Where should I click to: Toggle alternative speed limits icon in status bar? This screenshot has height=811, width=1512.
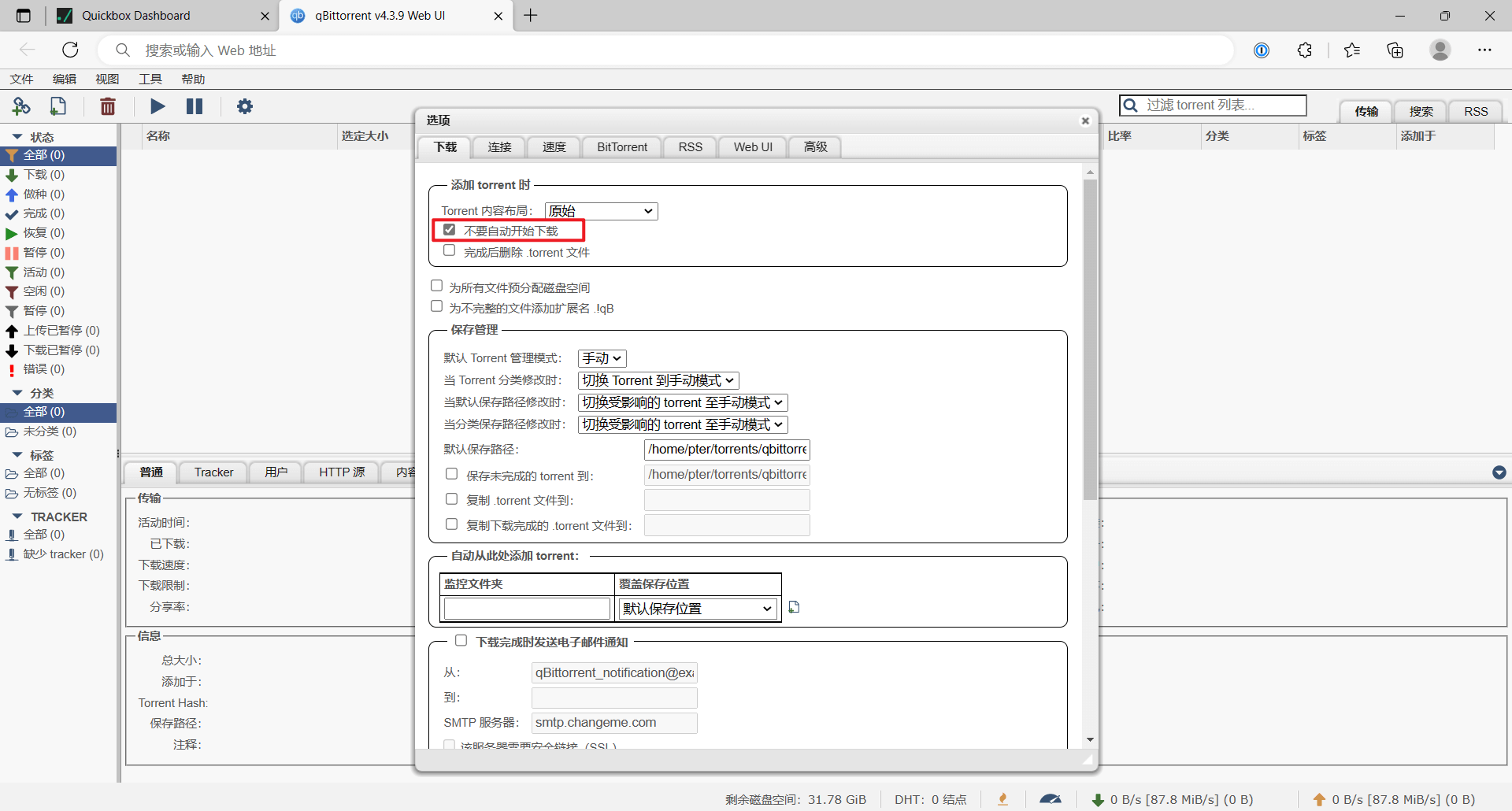[x=1050, y=799]
